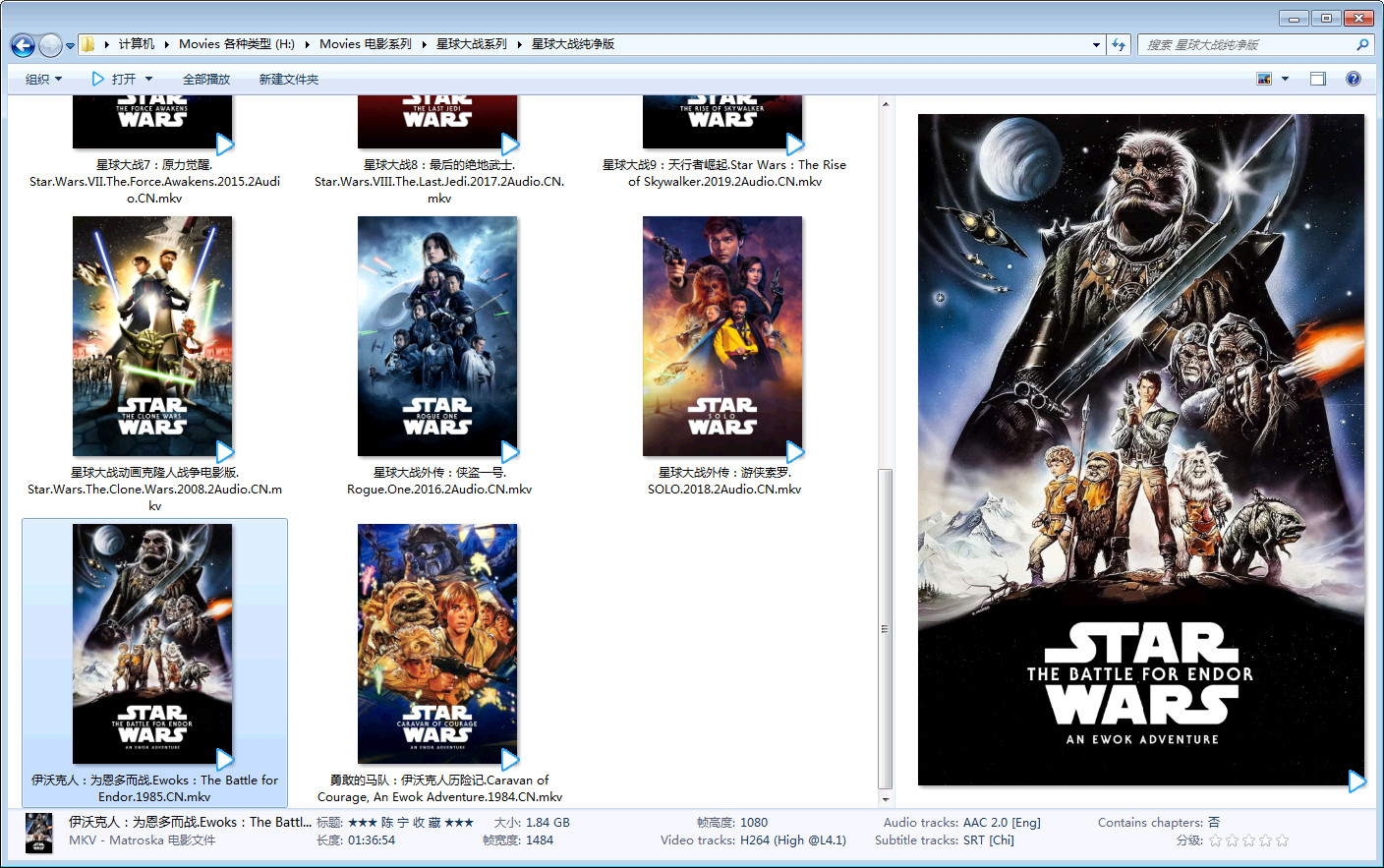The image size is (1384, 868).
Task: Expand the 组织 dropdown menu
Action: pyautogui.click(x=43, y=79)
